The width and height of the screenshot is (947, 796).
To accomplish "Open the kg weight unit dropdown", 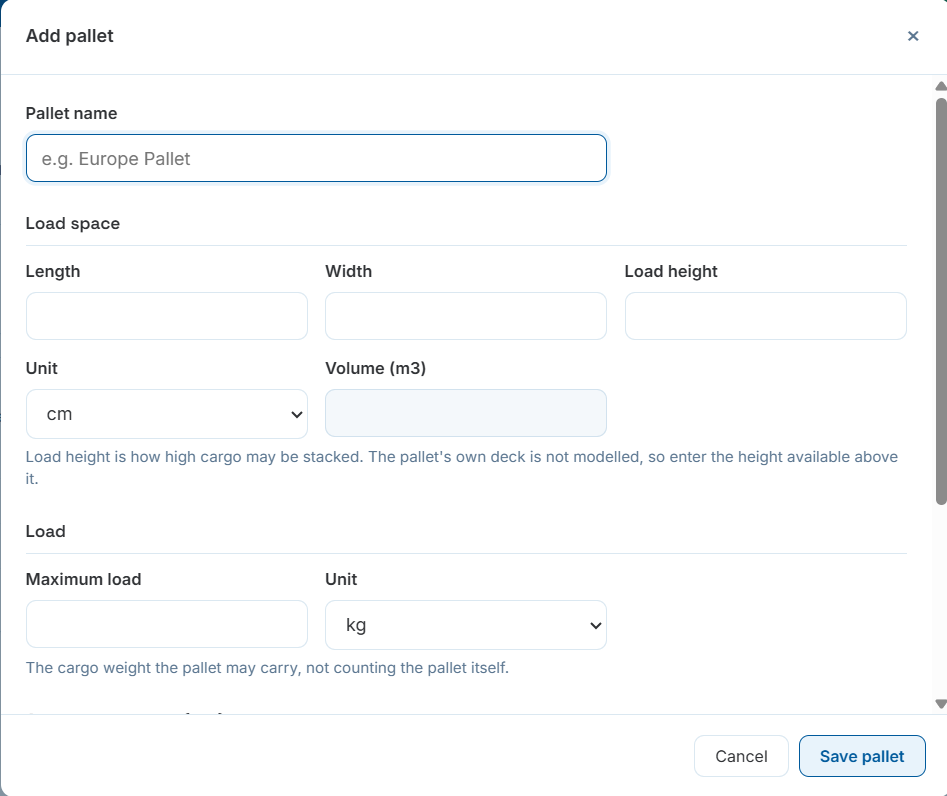I will pyautogui.click(x=466, y=624).
